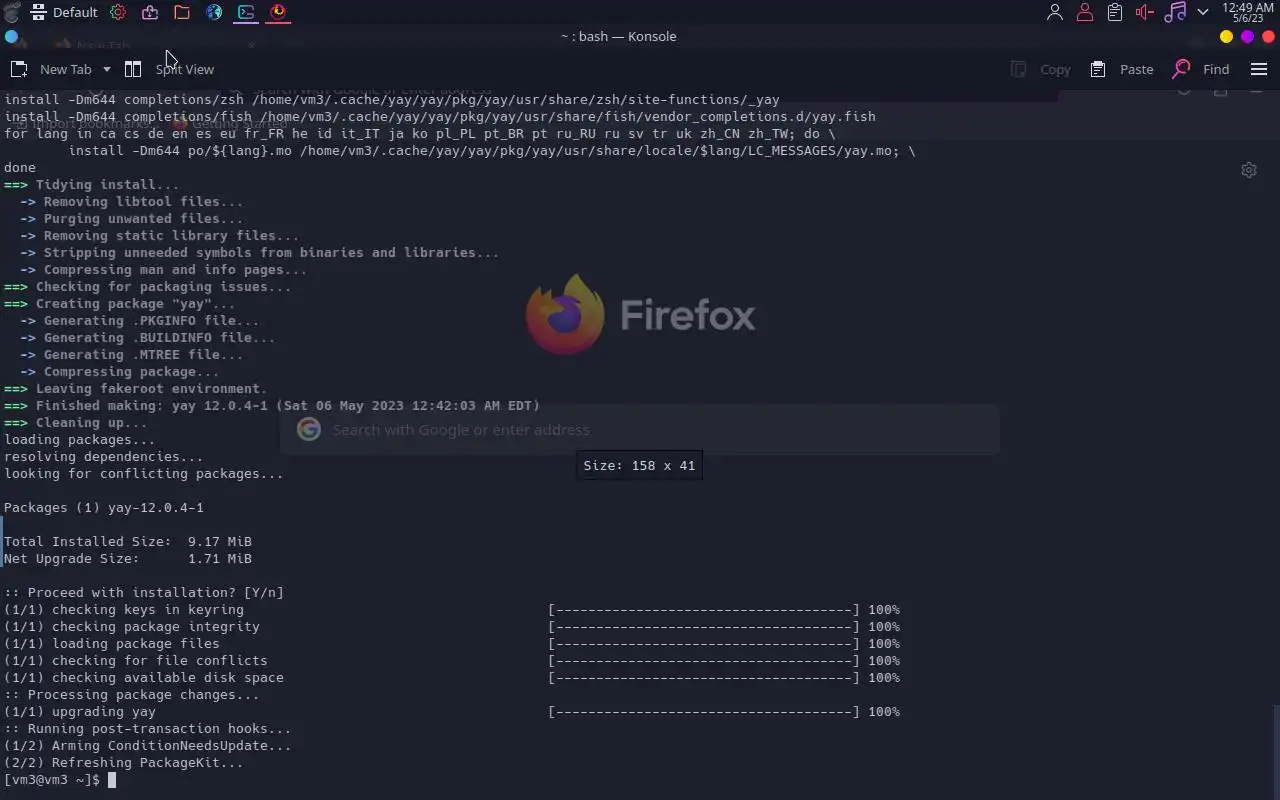
Task: Click 'Generating .MTREE file...' line
Action: 132,355
